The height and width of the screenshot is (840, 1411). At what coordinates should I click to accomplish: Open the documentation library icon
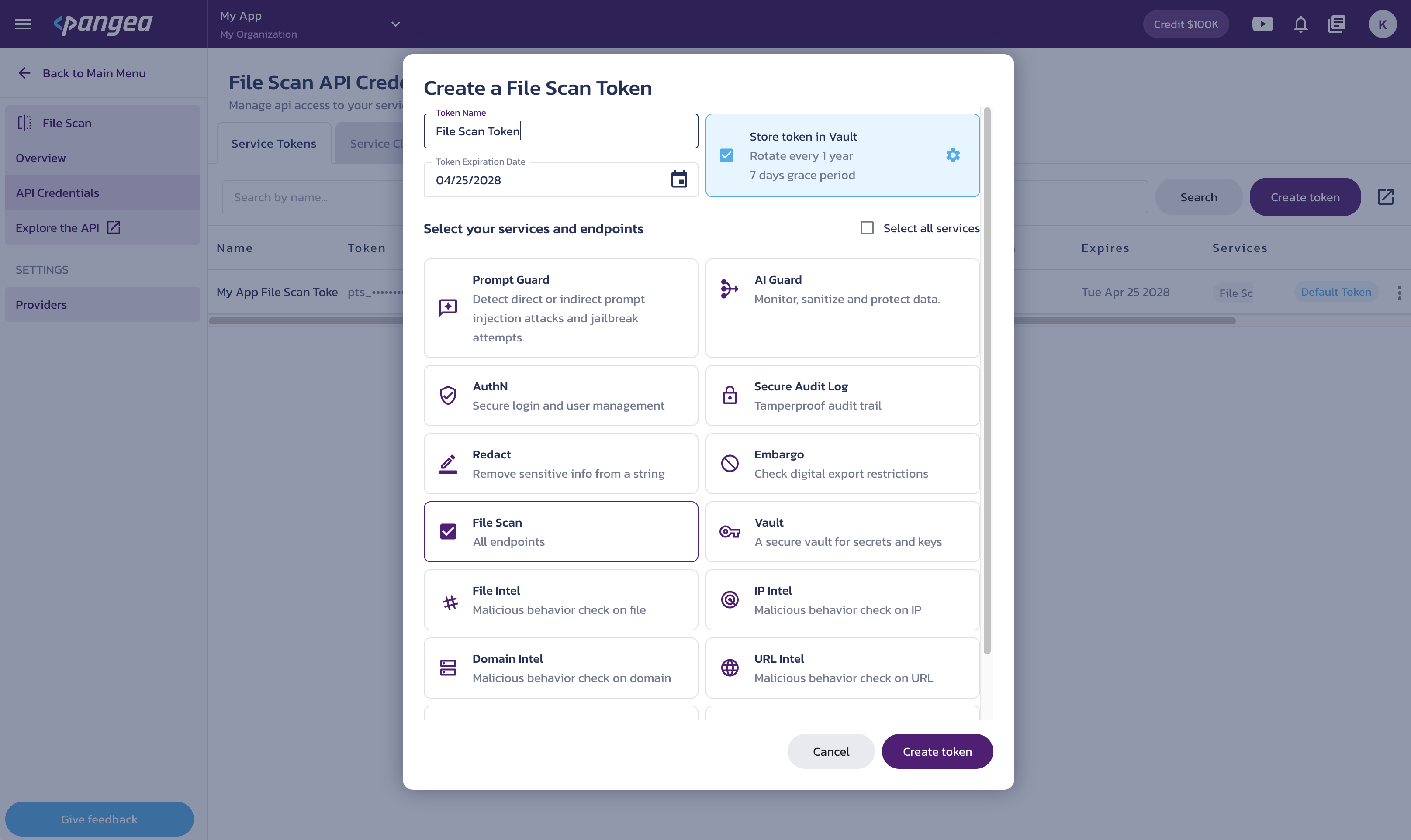[x=1336, y=24]
